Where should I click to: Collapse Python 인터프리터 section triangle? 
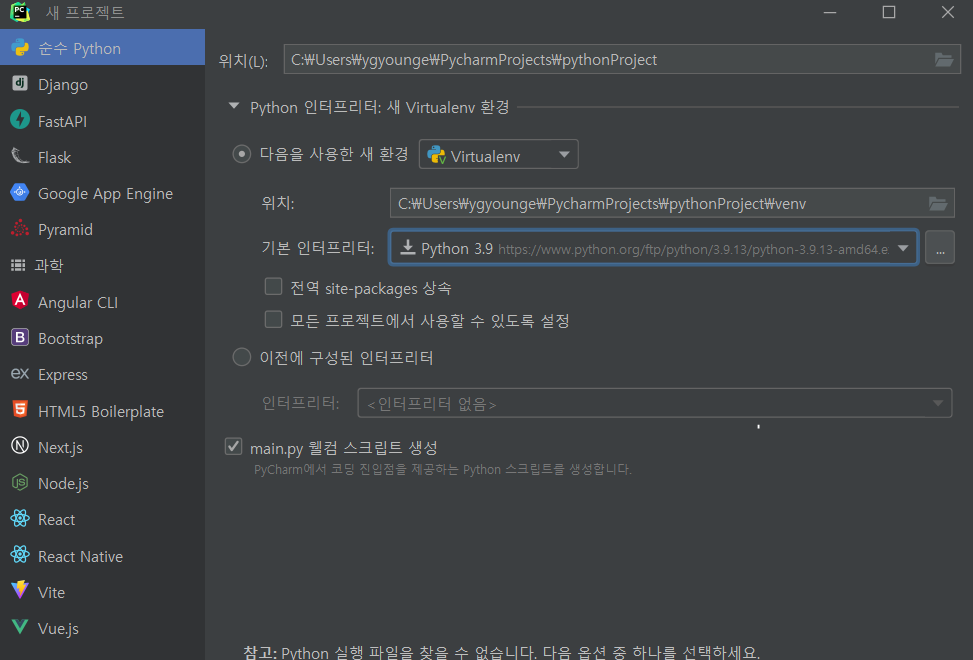click(234, 106)
